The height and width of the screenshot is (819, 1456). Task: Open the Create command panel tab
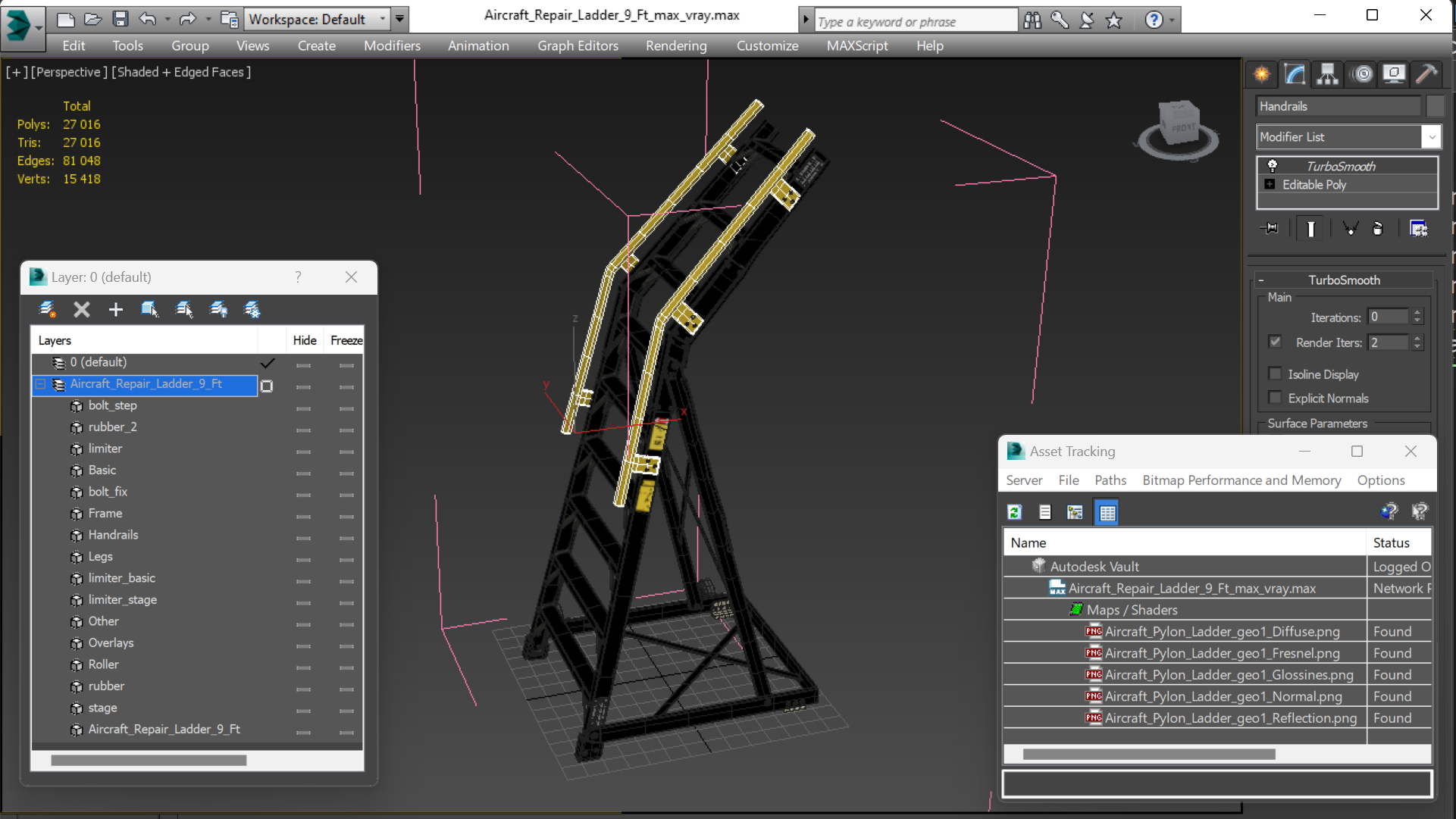pos(1262,74)
